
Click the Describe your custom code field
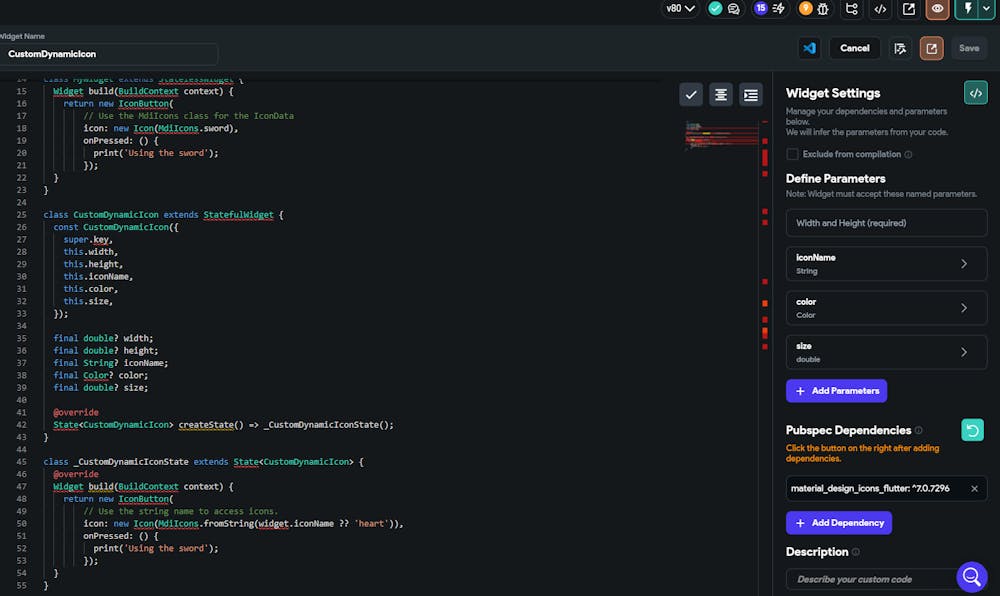pos(870,579)
